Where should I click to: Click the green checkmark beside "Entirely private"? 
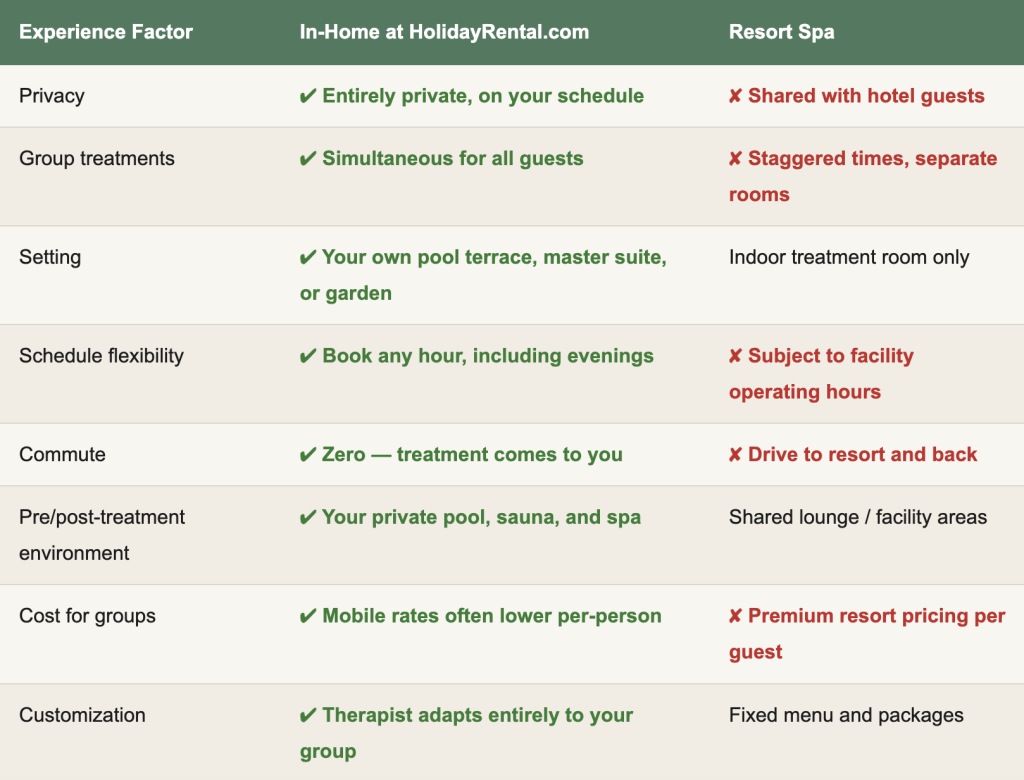click(308, 96)
